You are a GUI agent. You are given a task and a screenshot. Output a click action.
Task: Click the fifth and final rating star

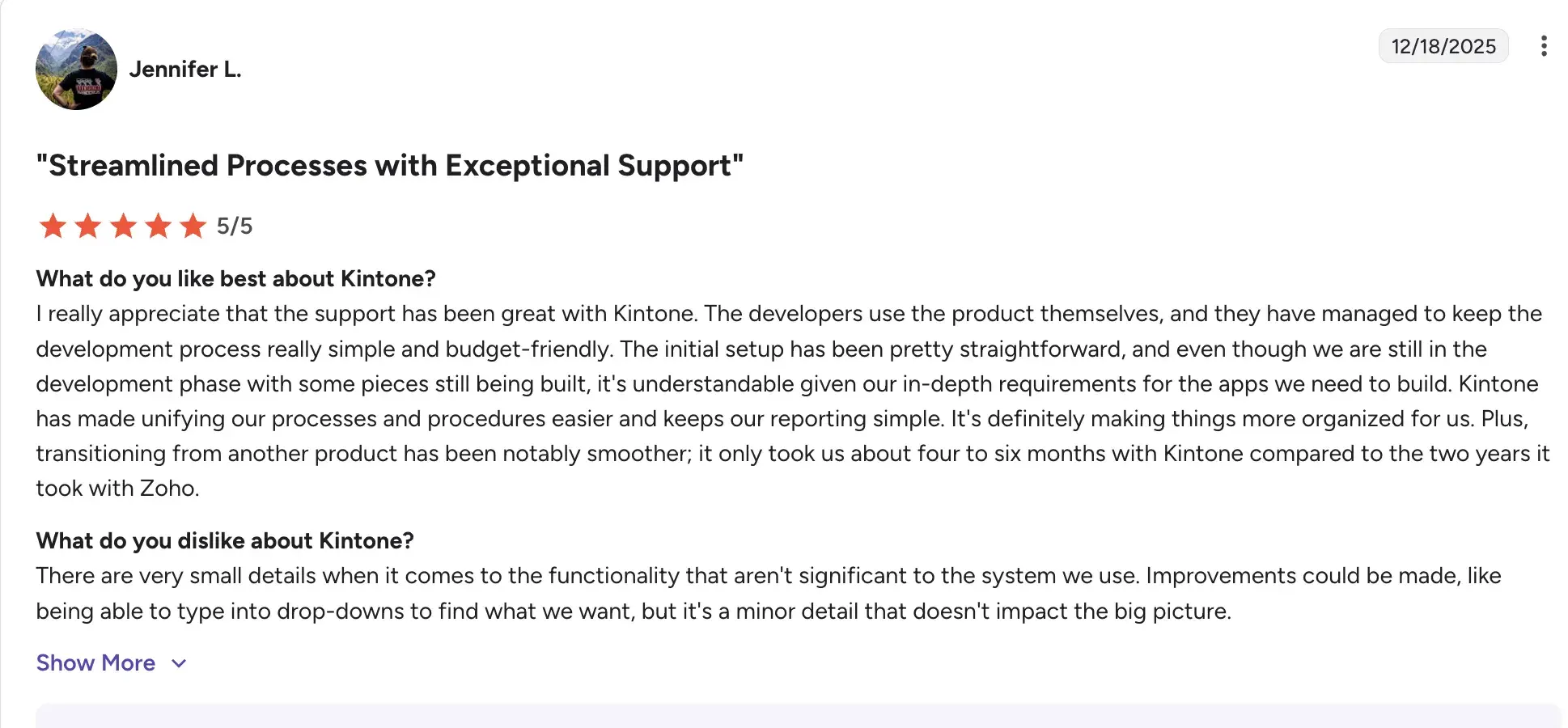click(194, 226)
